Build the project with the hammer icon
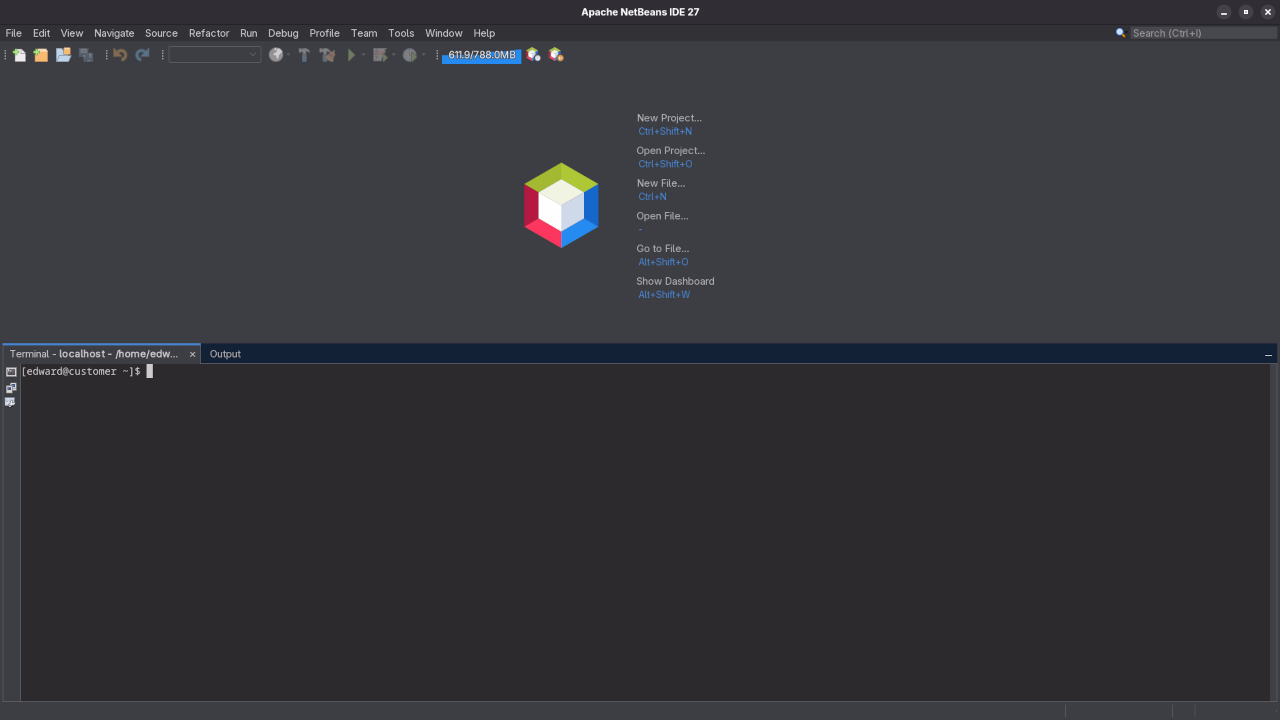The width and height of the screenshot is (1280, 720). pos(305,55)
